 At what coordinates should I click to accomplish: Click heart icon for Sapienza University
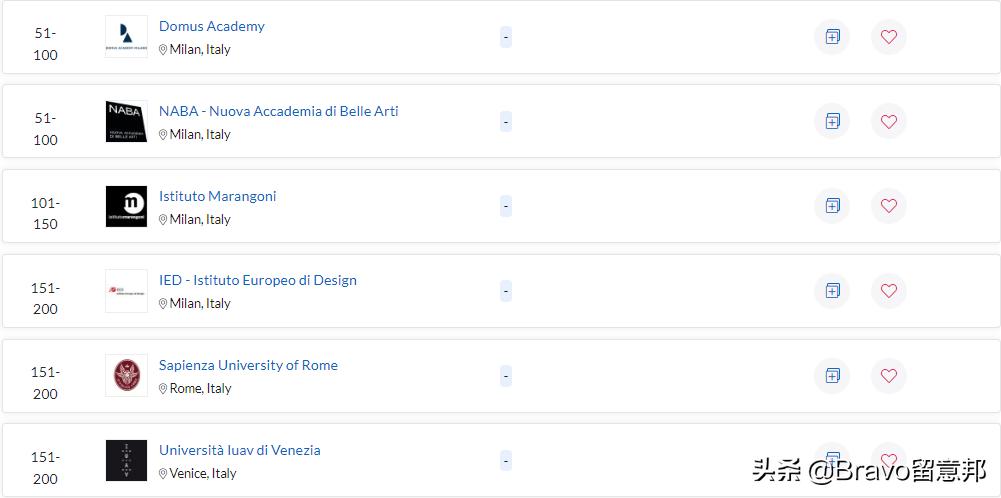889,376
